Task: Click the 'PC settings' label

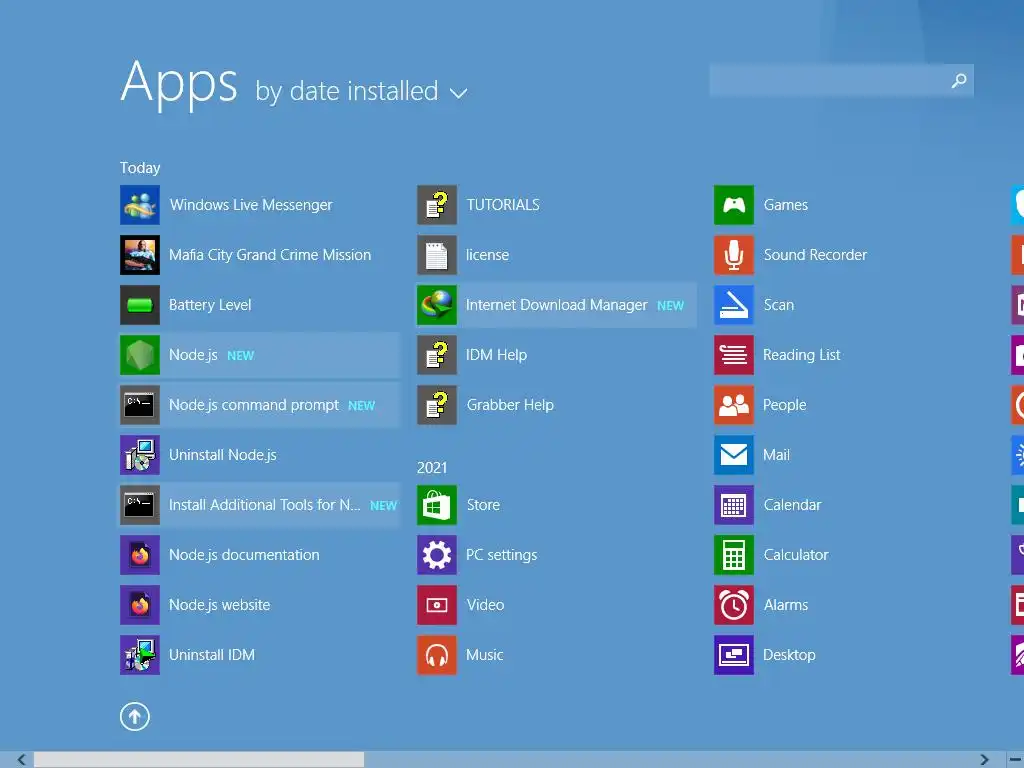Action: (502, 555)
